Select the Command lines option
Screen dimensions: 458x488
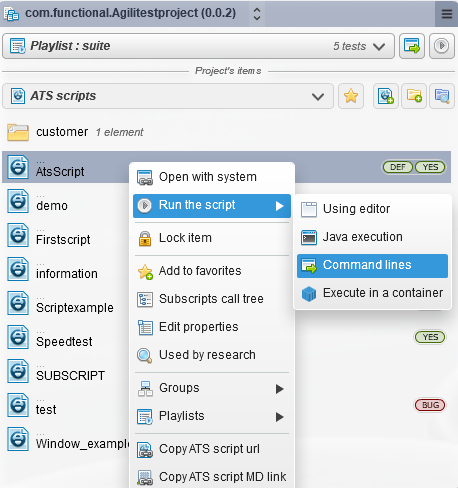point(372,266)
